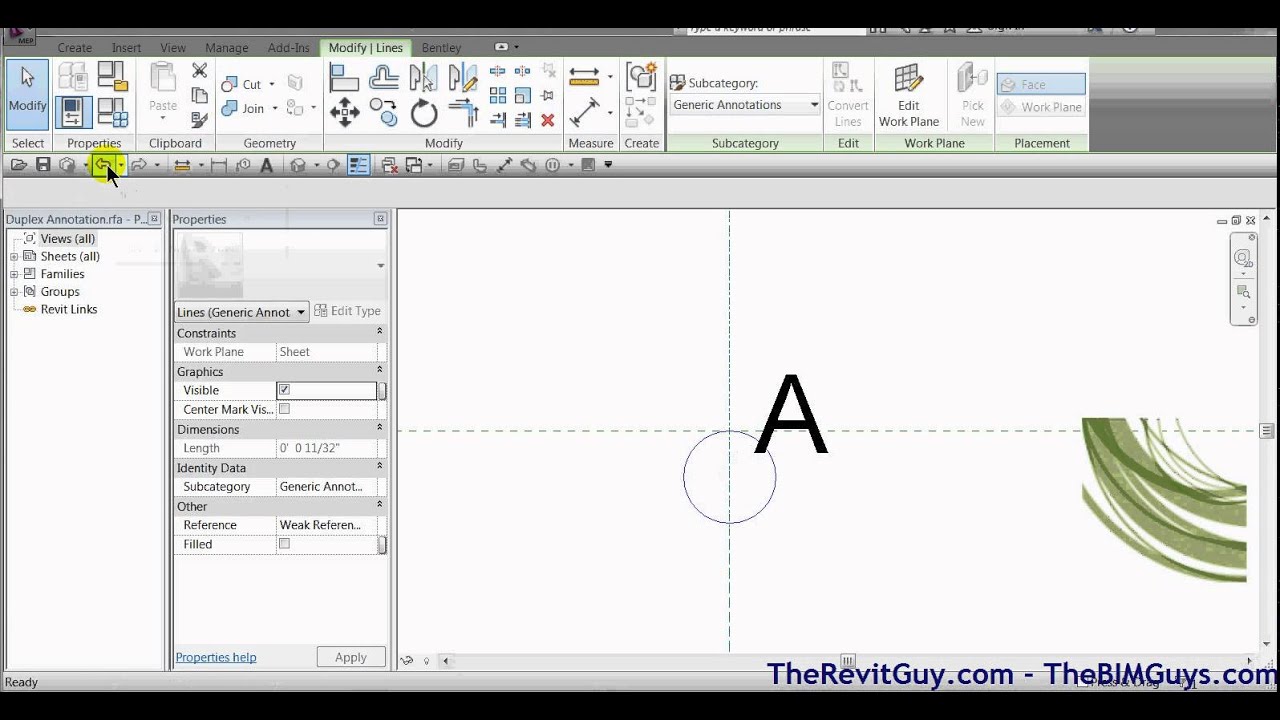Click the Apply button in Properties
This screenshot has height=720, width=1280.
[x=350, y=657]
